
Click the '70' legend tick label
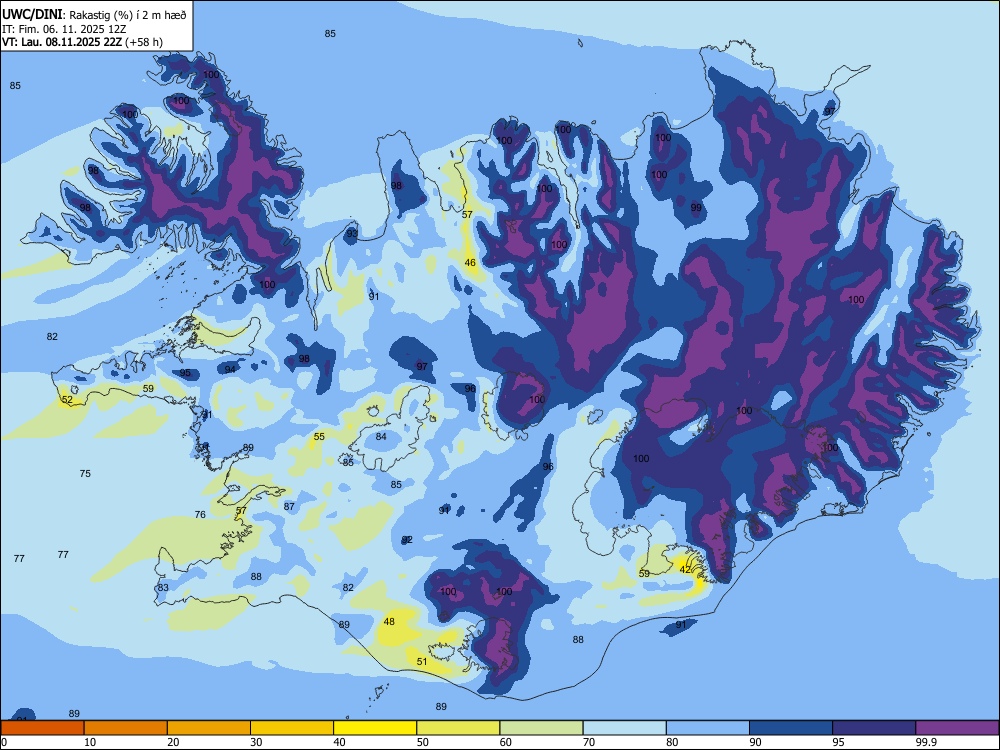pos(589,742)
